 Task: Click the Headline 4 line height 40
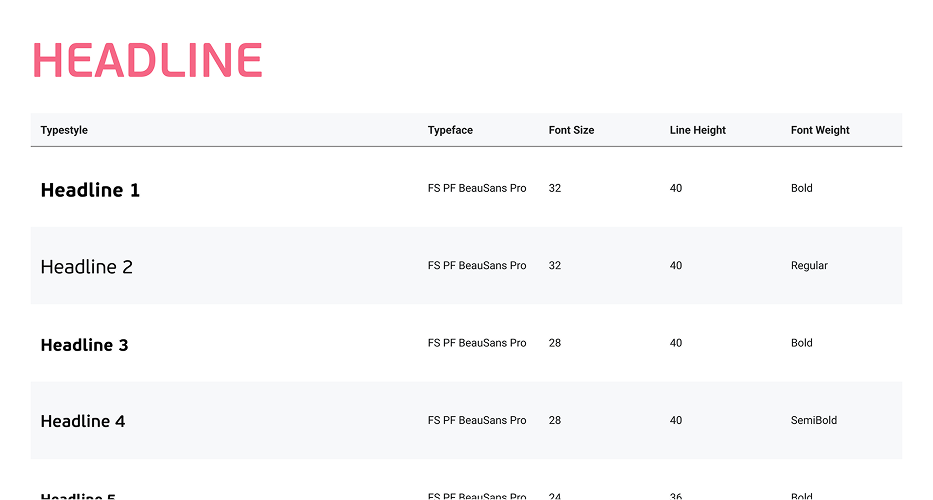(676, 420)
